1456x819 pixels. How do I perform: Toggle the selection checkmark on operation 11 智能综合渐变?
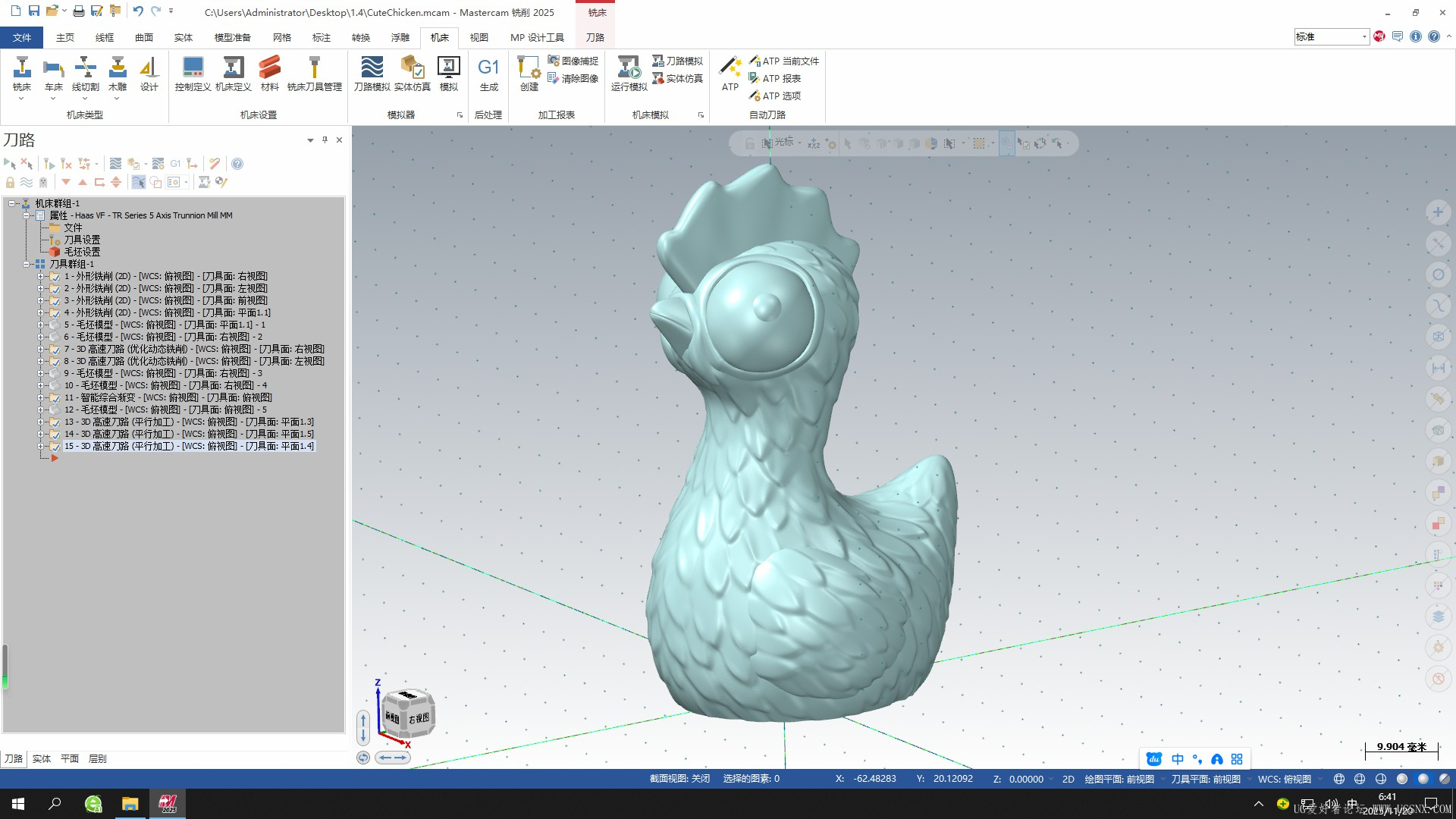point(55,398)
